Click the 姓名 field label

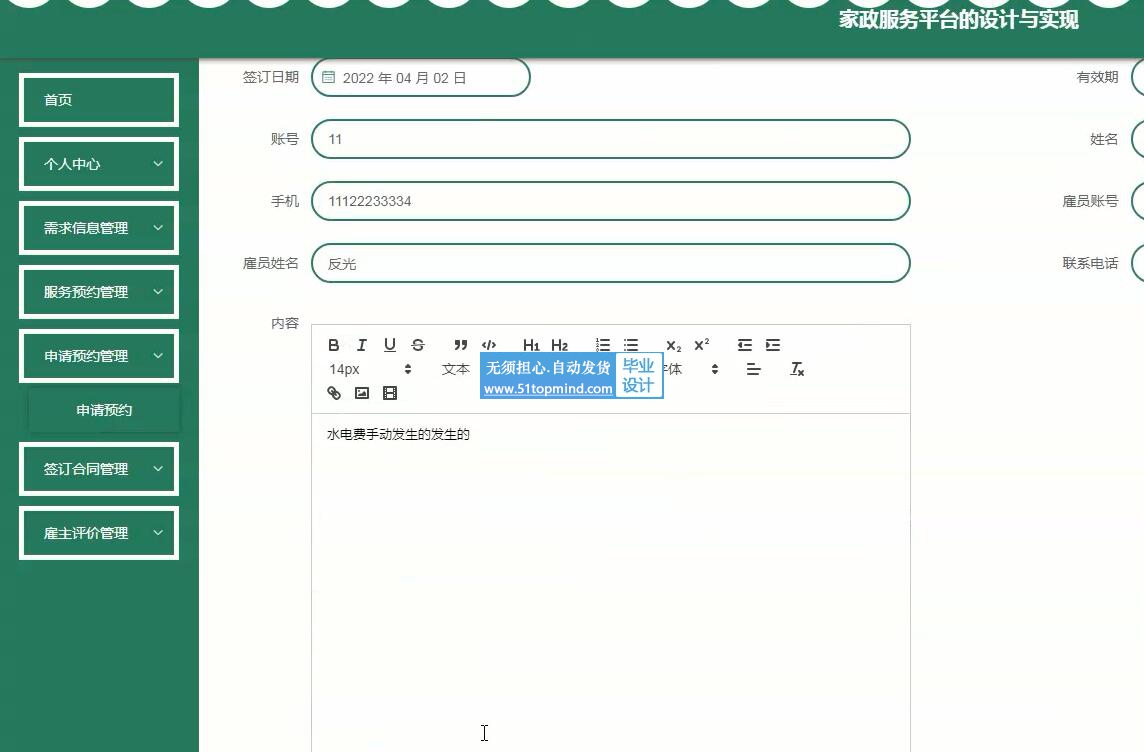coord(1104,139)
